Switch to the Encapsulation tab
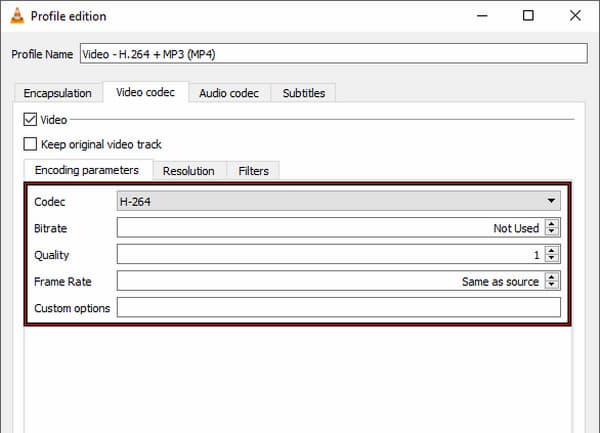This screenshot has height=433, width=600. coord(57,93)
